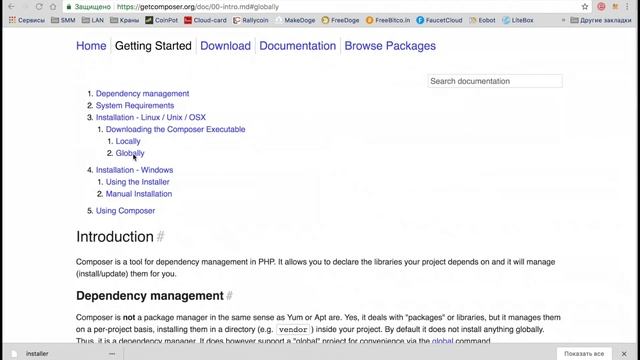Image resolution: width=640 pixels, height=360 pixels.
Task: Open the installer download options menu
Action: [112, 354]
